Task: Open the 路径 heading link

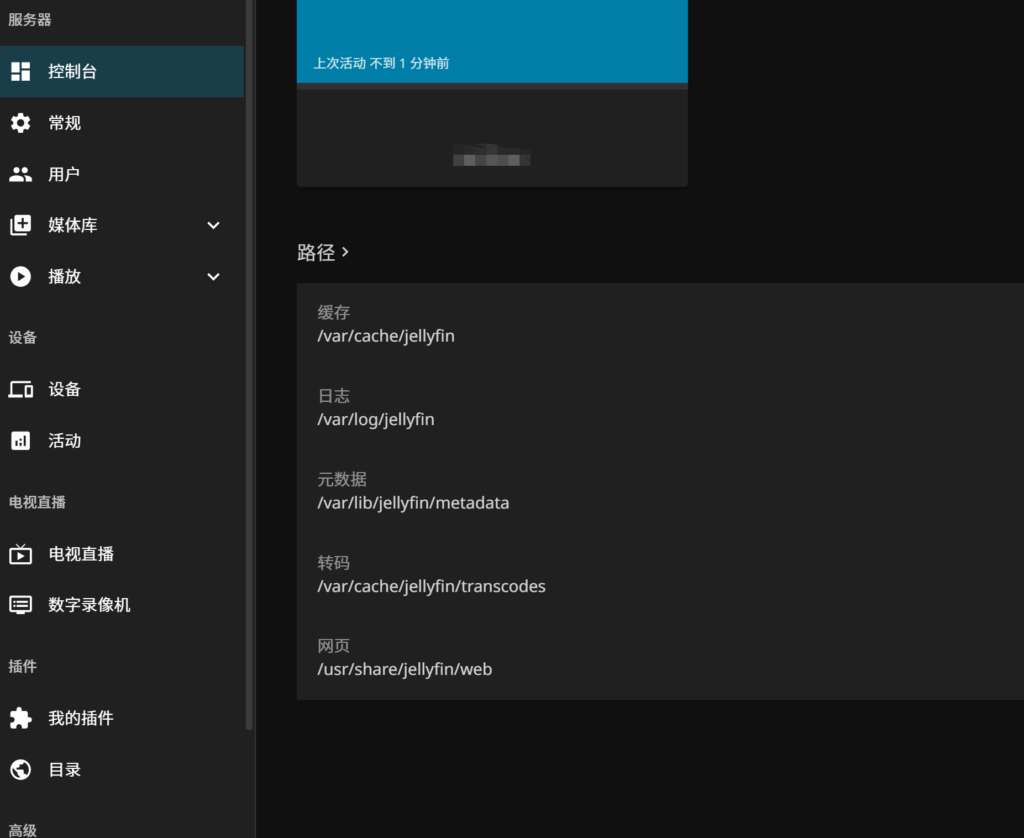Action: tap(316, 252)
